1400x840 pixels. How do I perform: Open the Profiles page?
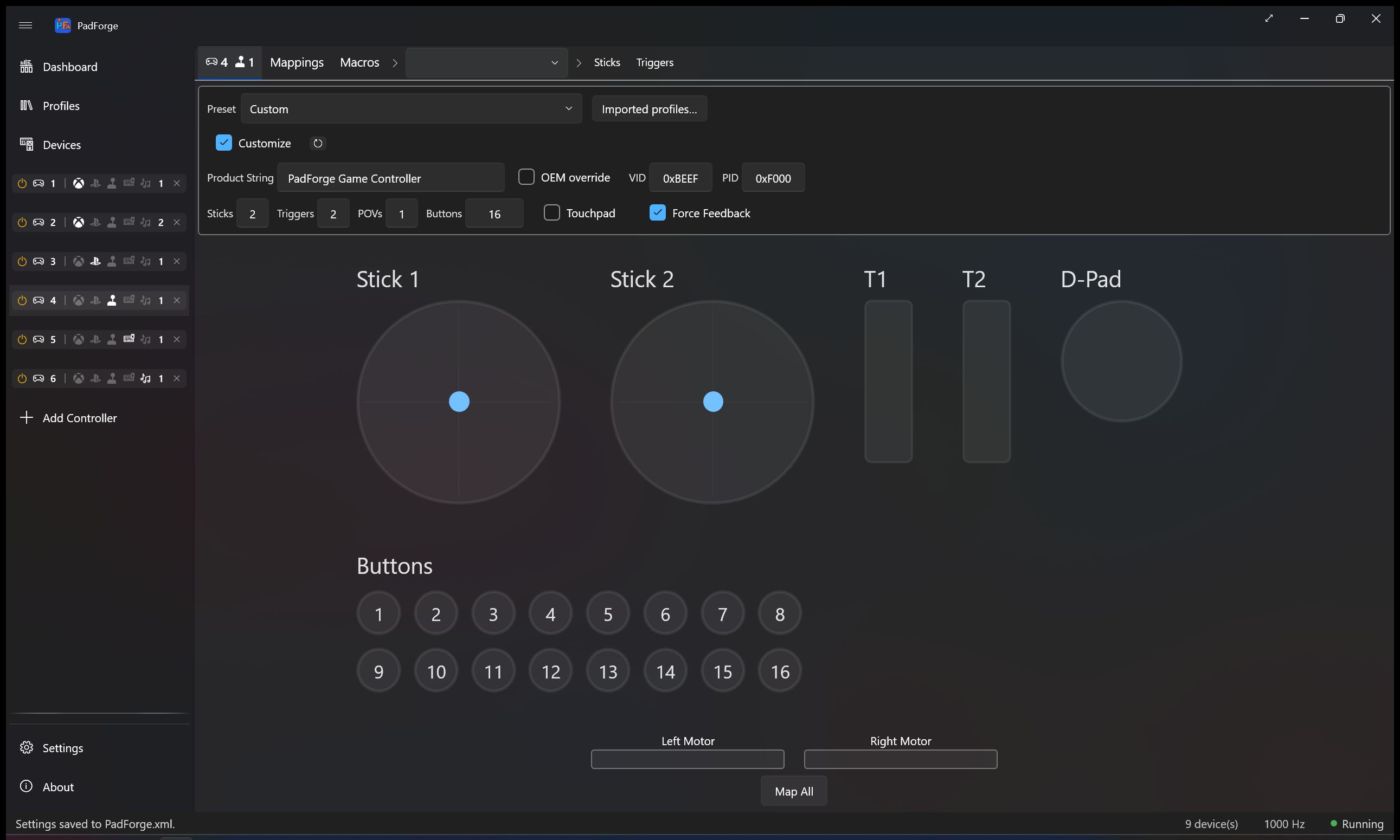pyautogui.click(x=99, y=106)
